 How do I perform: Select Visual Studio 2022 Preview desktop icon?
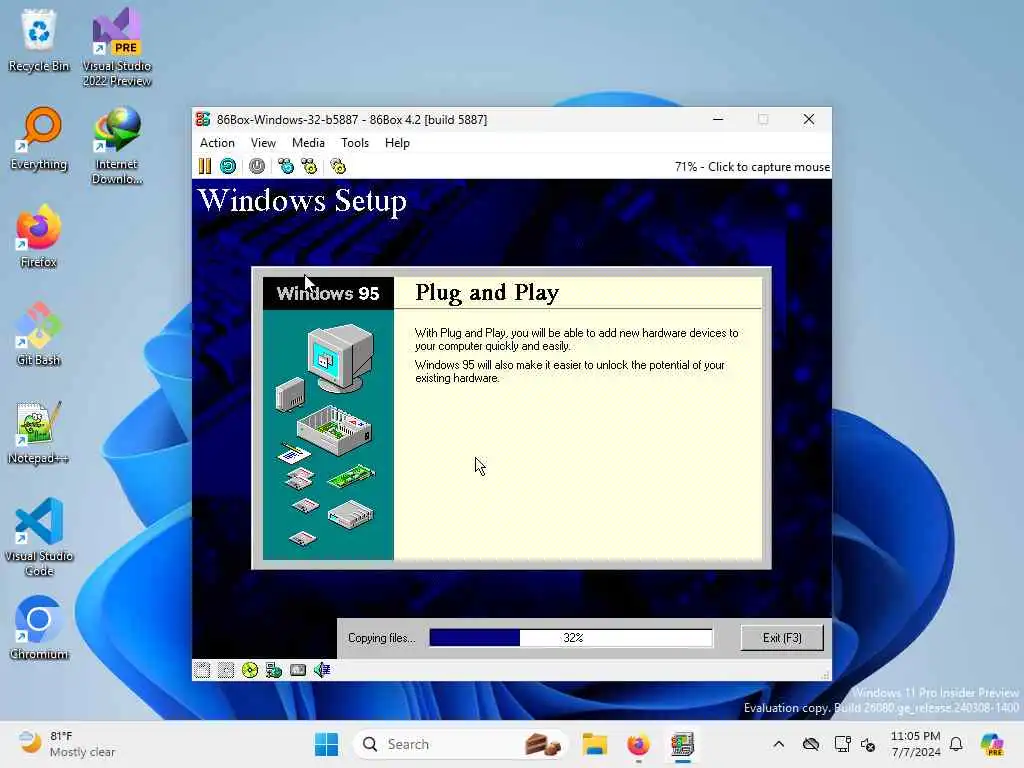point(117,47)
